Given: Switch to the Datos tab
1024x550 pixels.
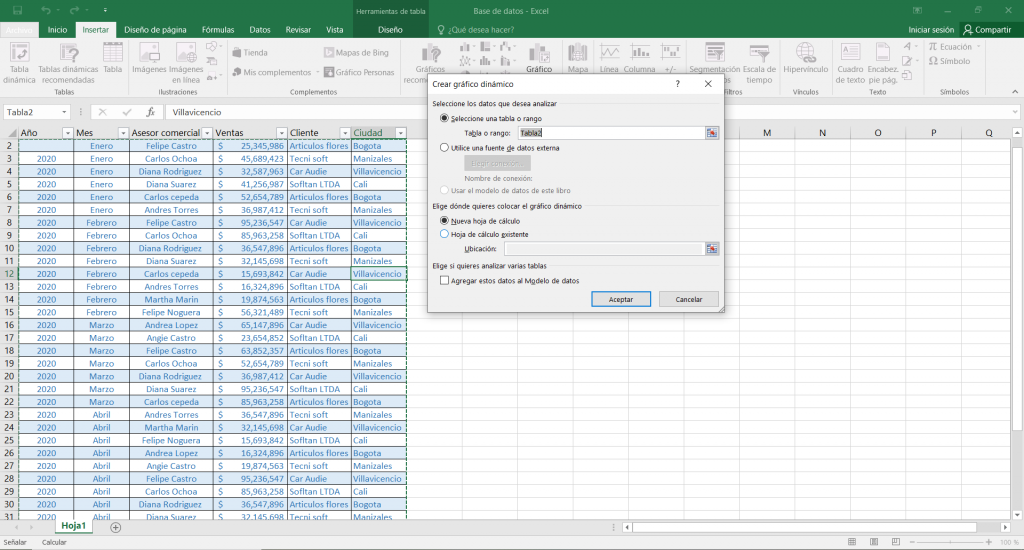Looking at the screenshot, I should [x=259, y=29].
